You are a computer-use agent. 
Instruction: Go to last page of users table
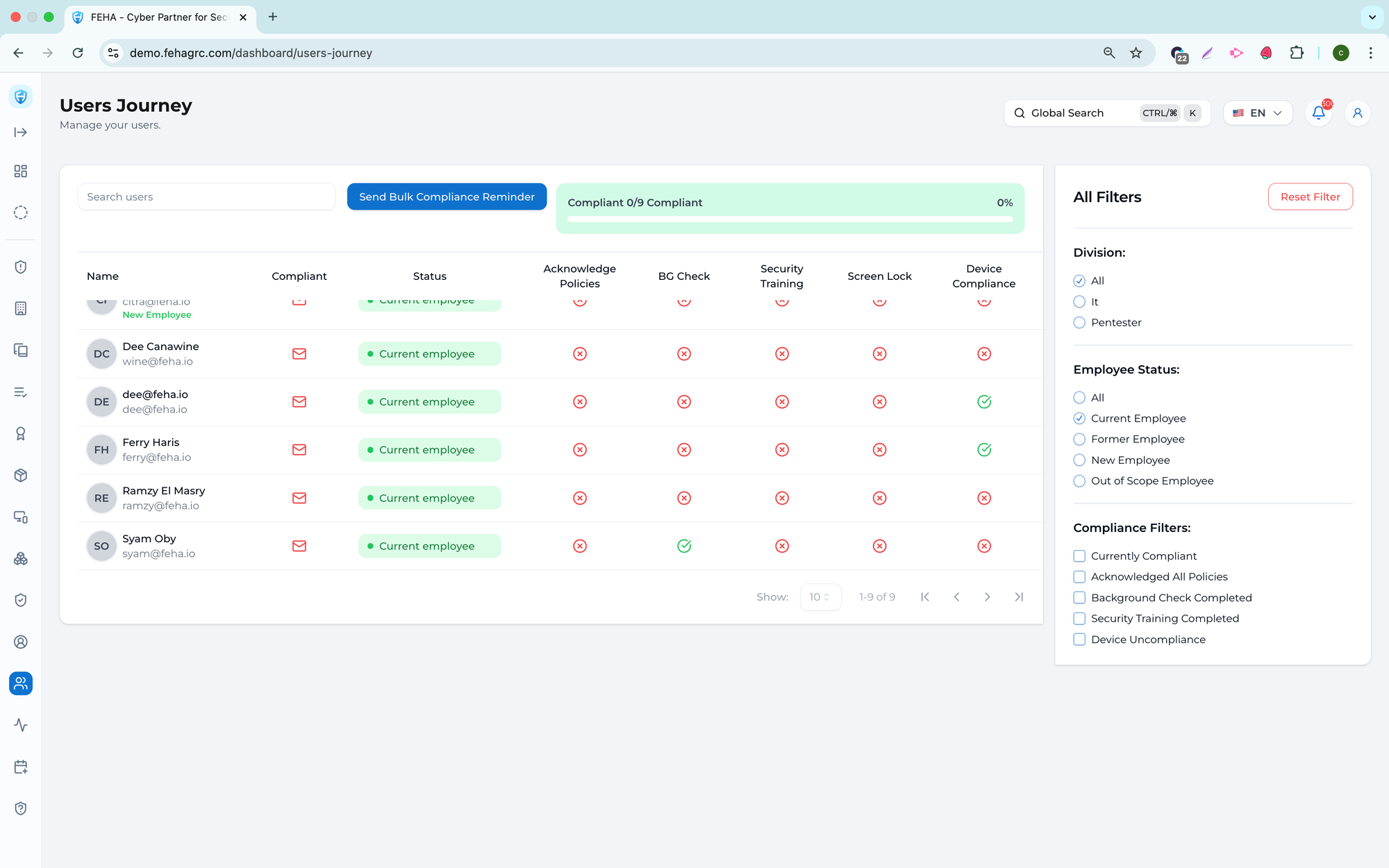click(x=1019, y=597)
